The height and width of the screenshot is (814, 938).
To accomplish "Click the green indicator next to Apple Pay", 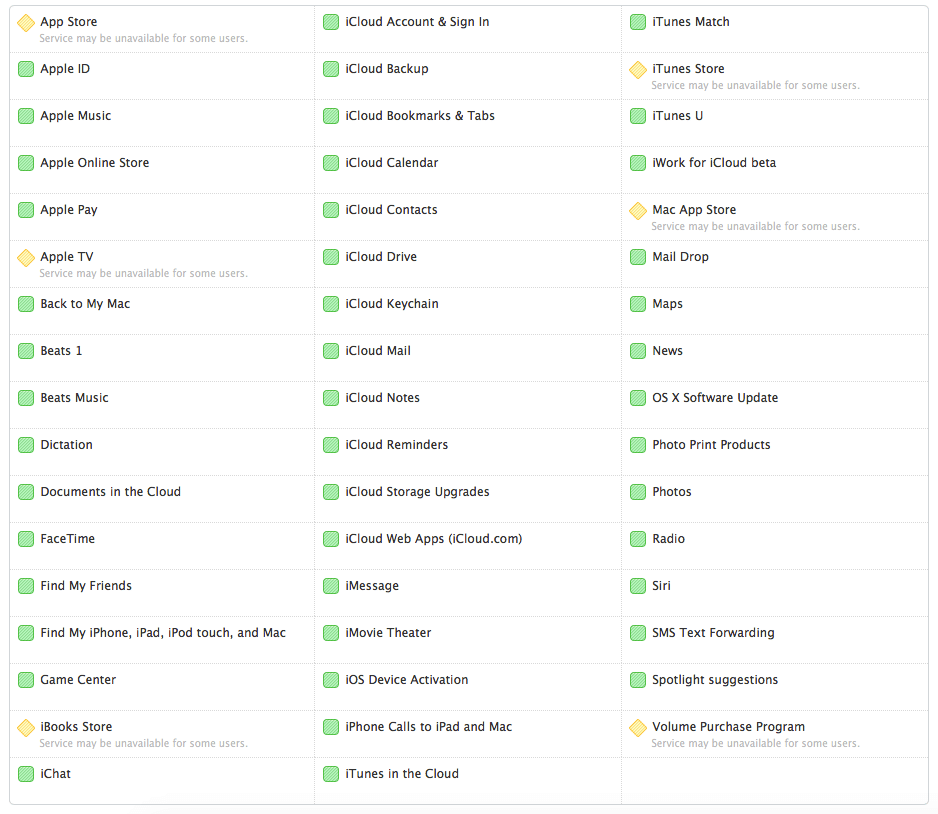I will [26, 210].
